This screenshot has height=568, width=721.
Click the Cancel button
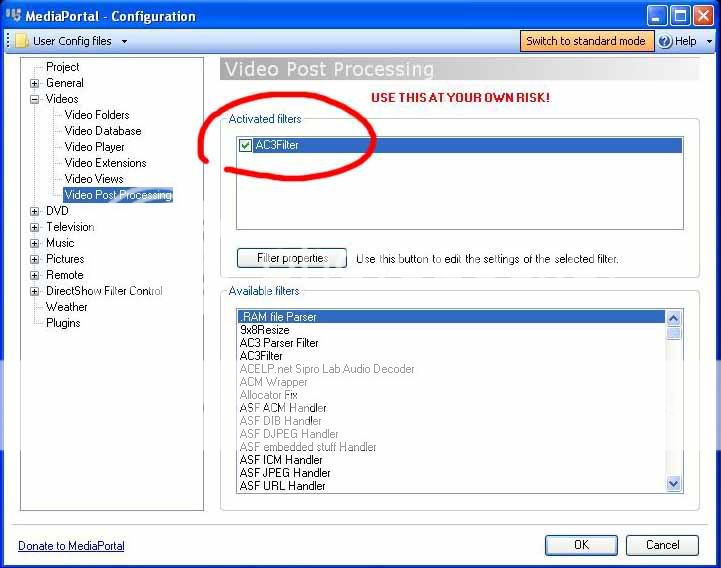pyautogui.click(x=662, y=545)
